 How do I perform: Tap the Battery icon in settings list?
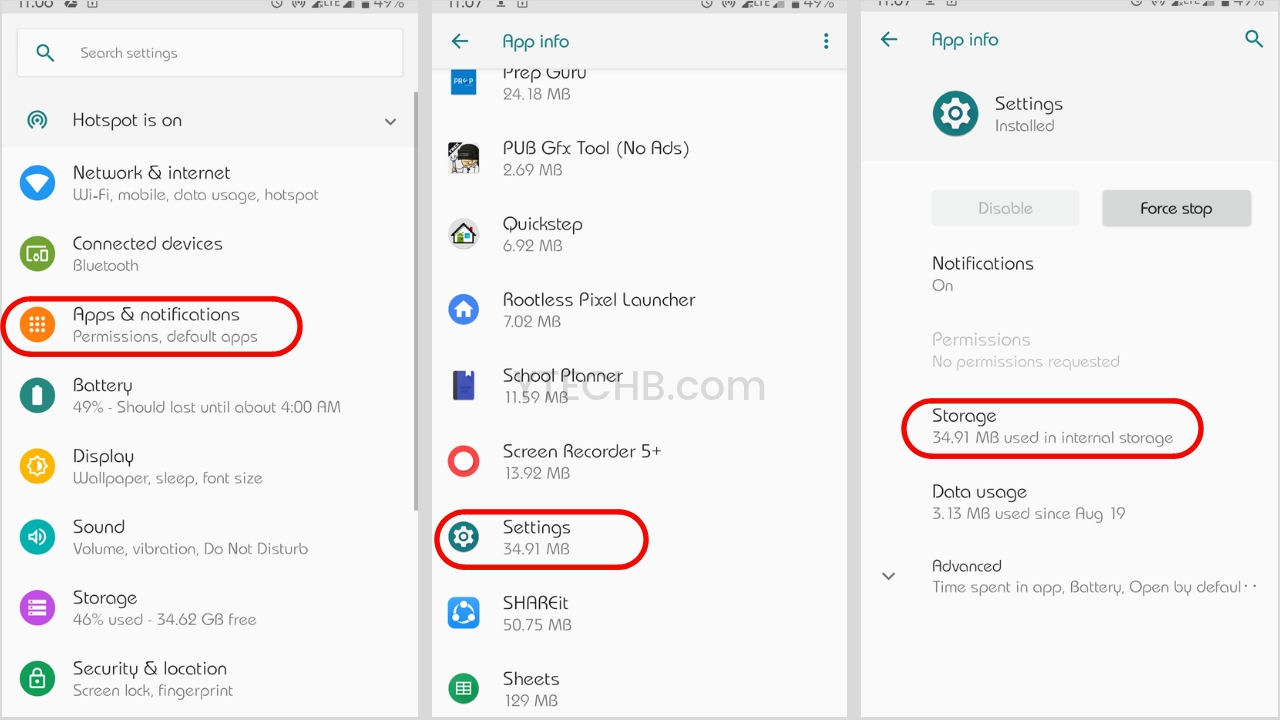tap(38, 396)
